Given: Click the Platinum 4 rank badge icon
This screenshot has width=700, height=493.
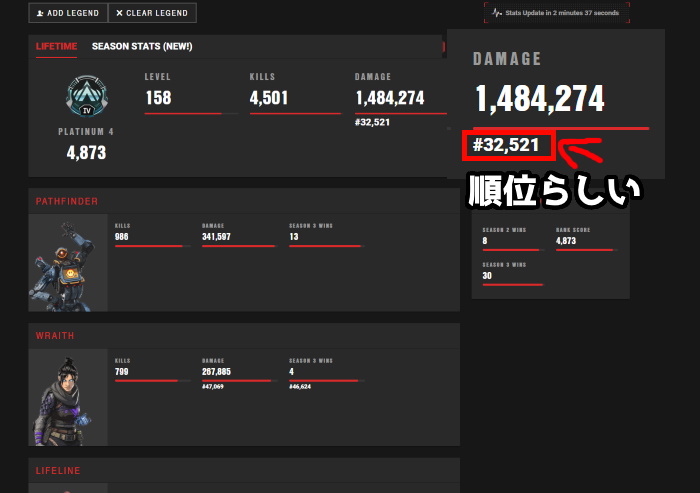Looking at the screenshot, I should tap(87, 96).
